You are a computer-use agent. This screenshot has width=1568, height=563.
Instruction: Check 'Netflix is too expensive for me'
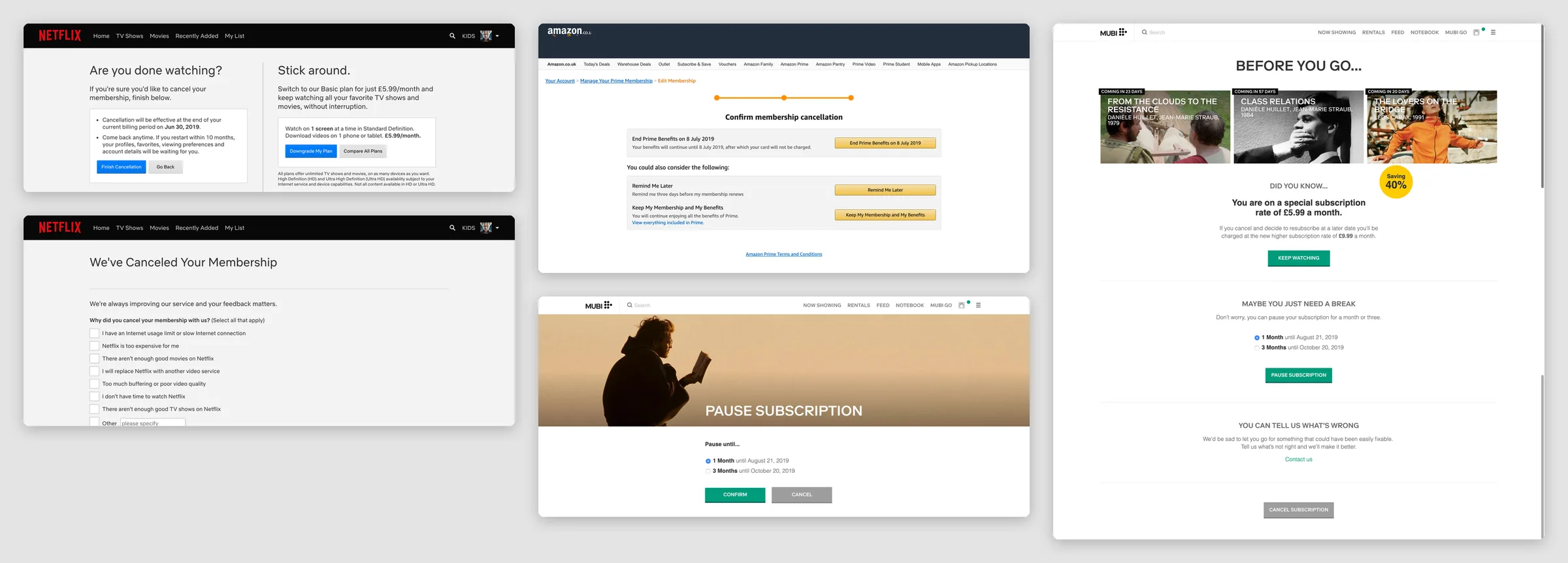[95, 346]
